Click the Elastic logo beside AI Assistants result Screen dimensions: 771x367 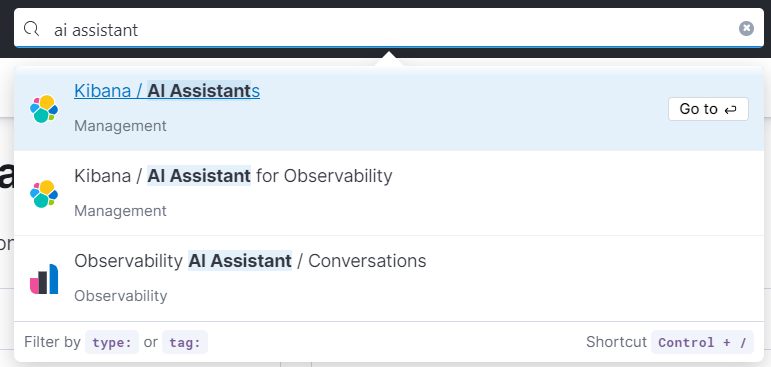click(x=44, y=109)
